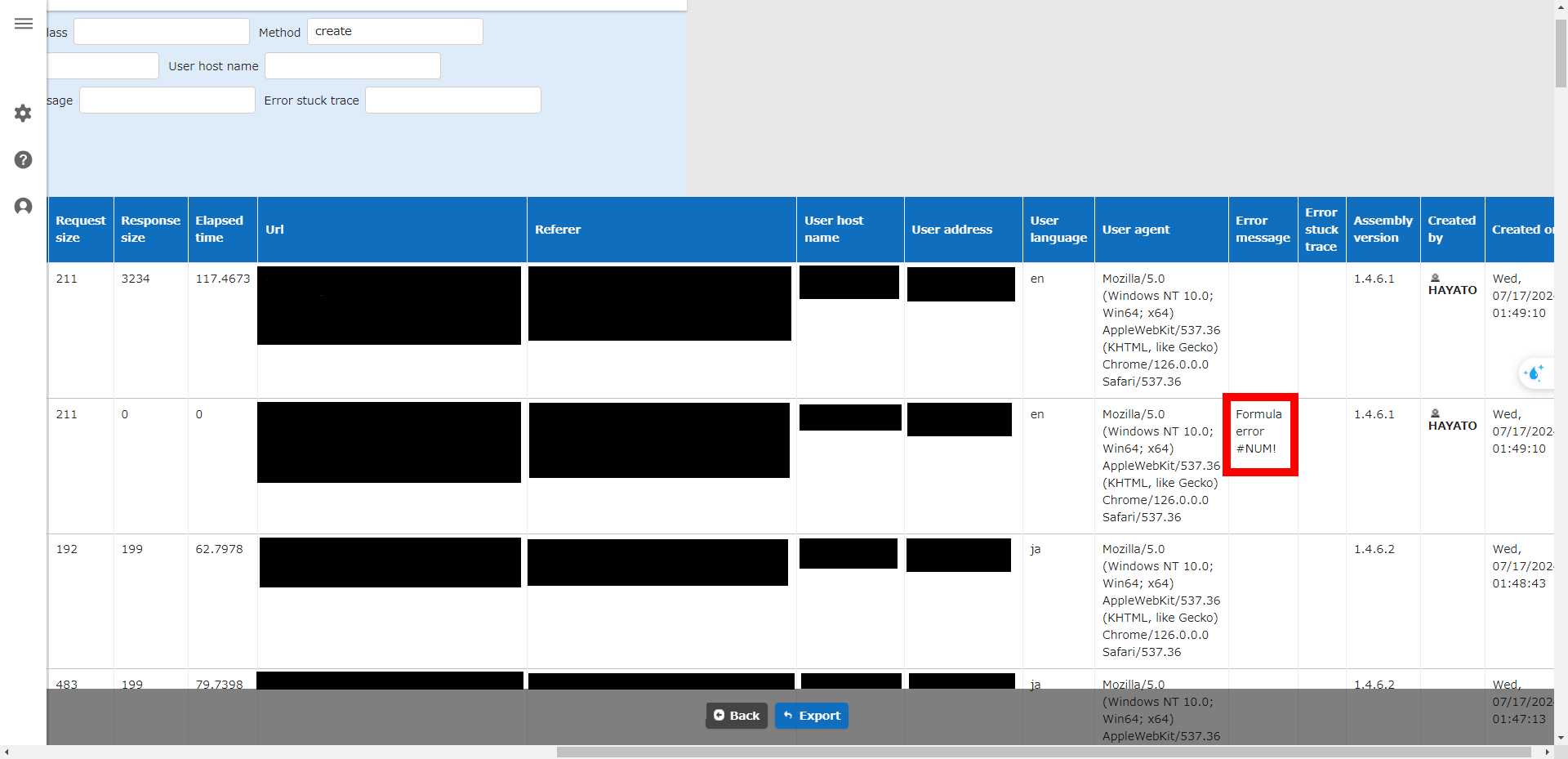
Task: Sort by Error stuck trace column header
Action: (x=1321, y=230)
